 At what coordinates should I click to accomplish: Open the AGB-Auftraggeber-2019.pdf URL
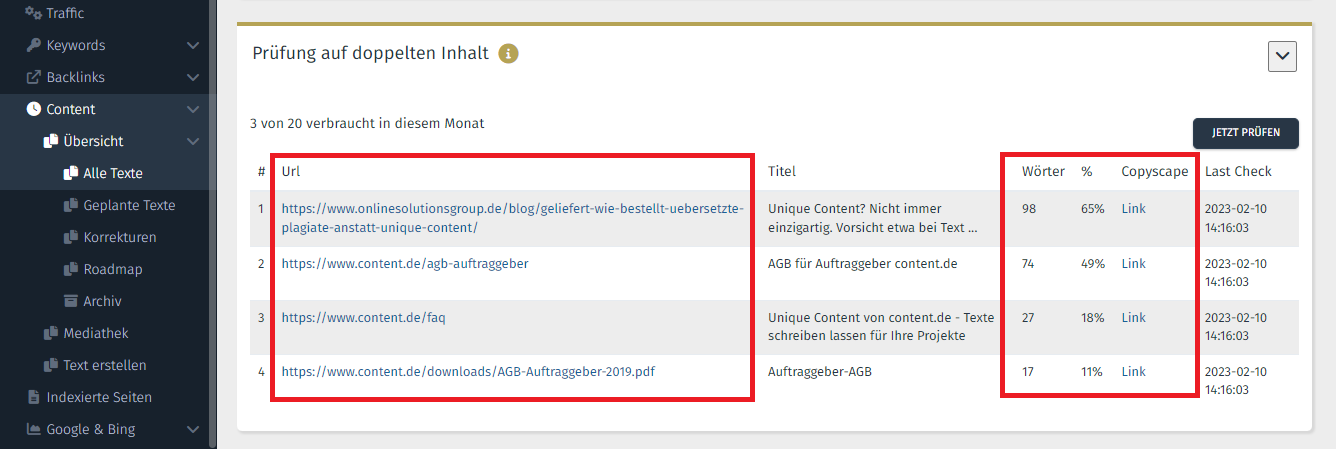tap(468, 371)
